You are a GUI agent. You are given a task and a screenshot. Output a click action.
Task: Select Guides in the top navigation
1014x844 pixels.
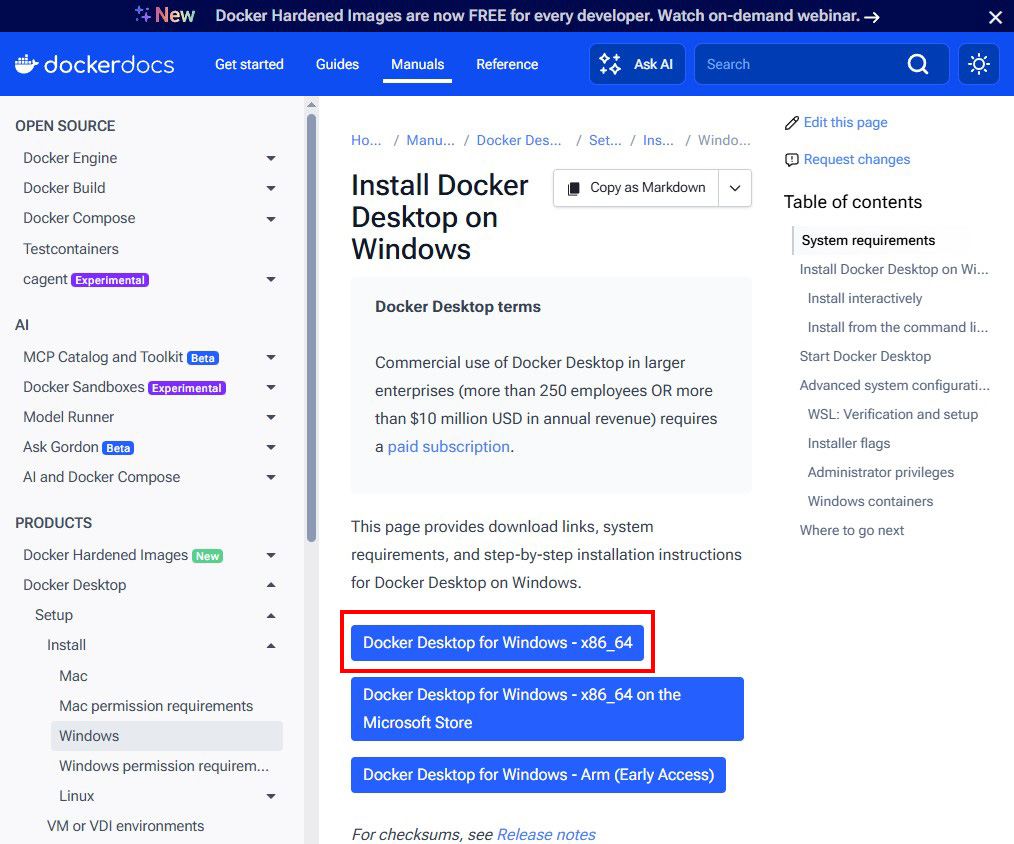coord(337,64)
